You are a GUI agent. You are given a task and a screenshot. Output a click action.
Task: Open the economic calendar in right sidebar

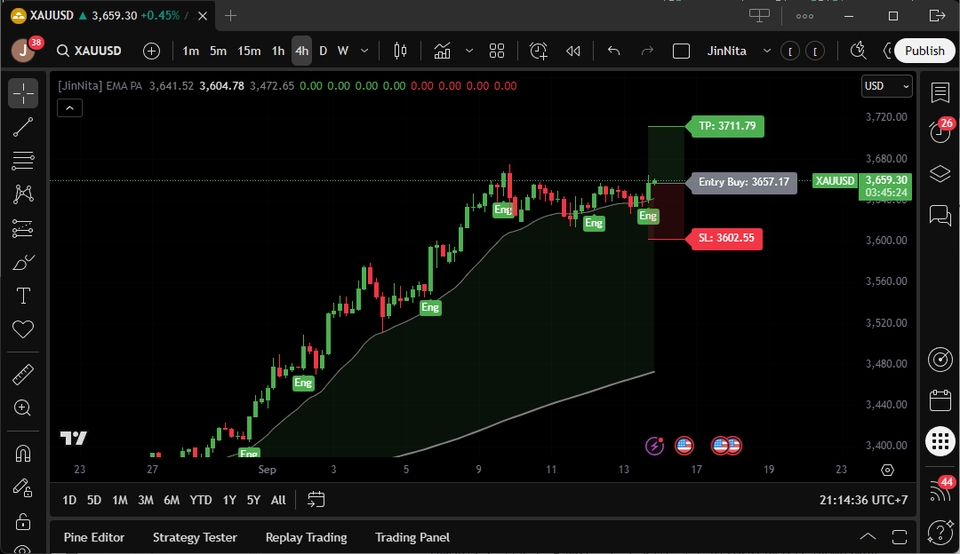tap(939, 401)
